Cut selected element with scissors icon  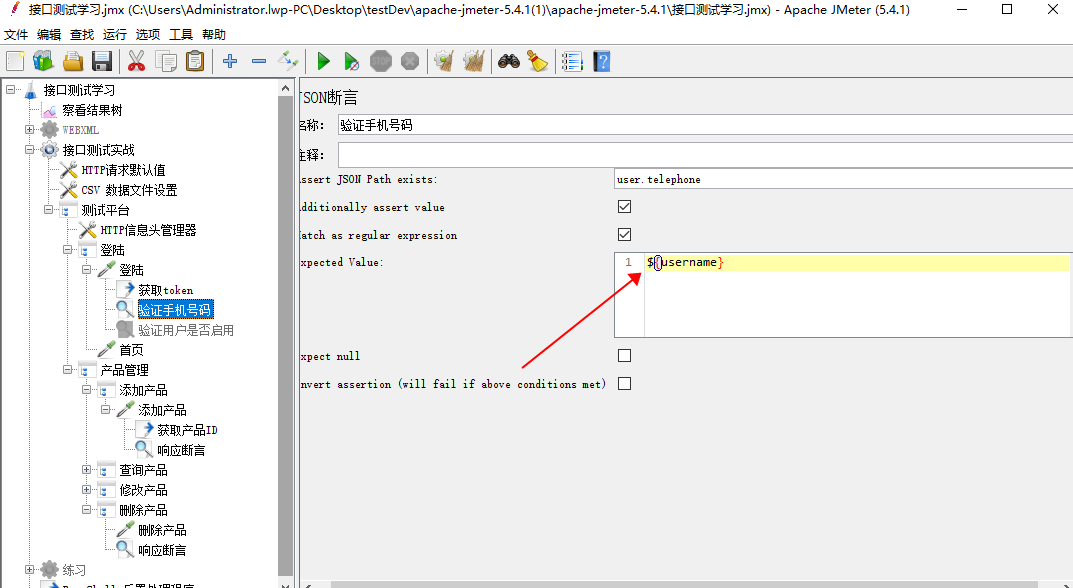(136, 62)
